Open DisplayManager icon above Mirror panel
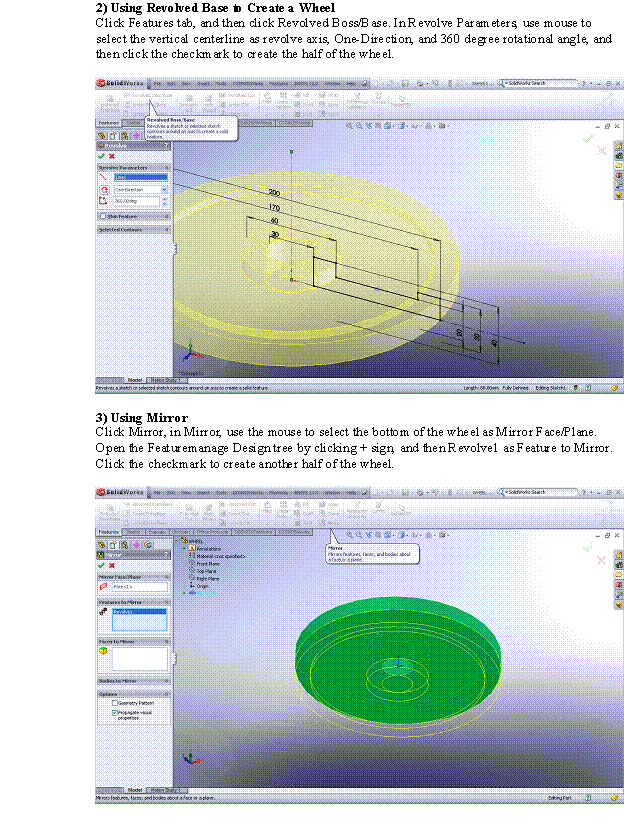Viewport: 624px width, 818px height. [x=148, y=545]
